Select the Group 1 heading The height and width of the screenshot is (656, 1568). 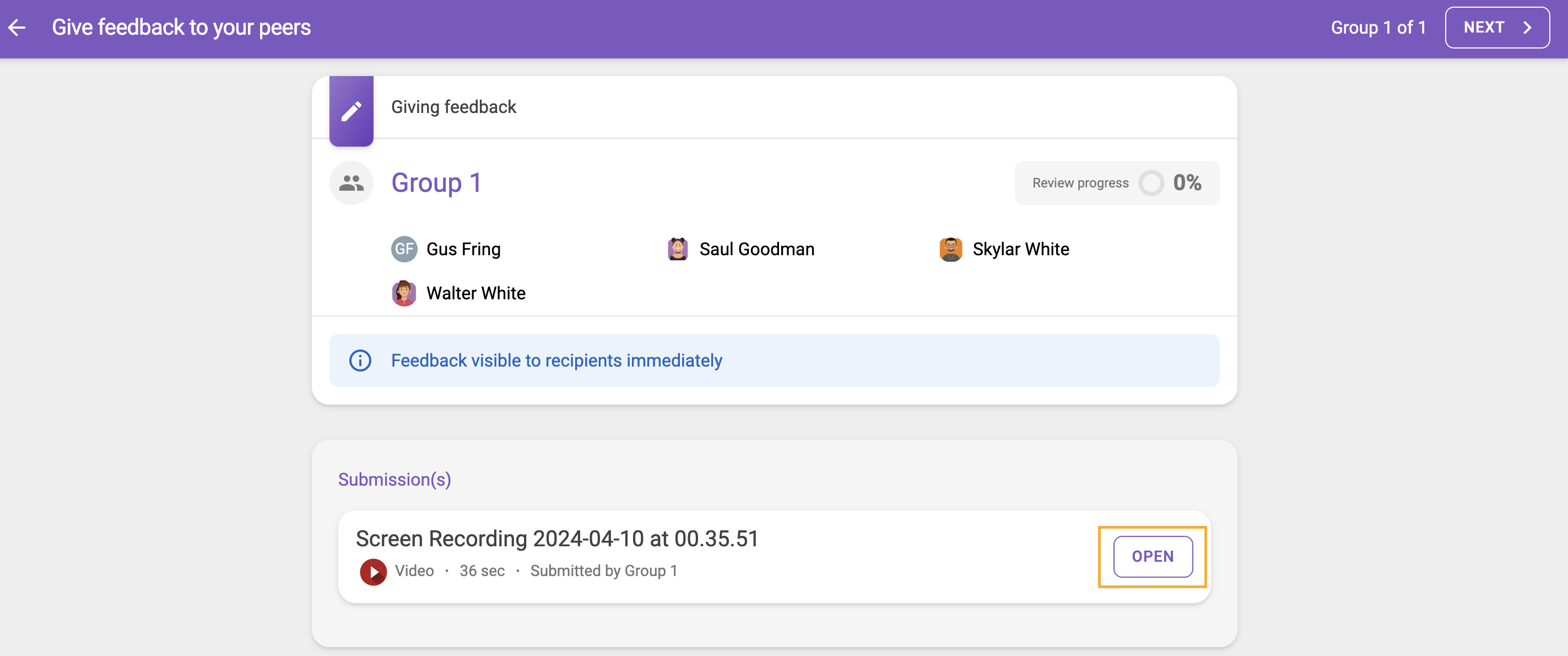[x=436, y=182]
